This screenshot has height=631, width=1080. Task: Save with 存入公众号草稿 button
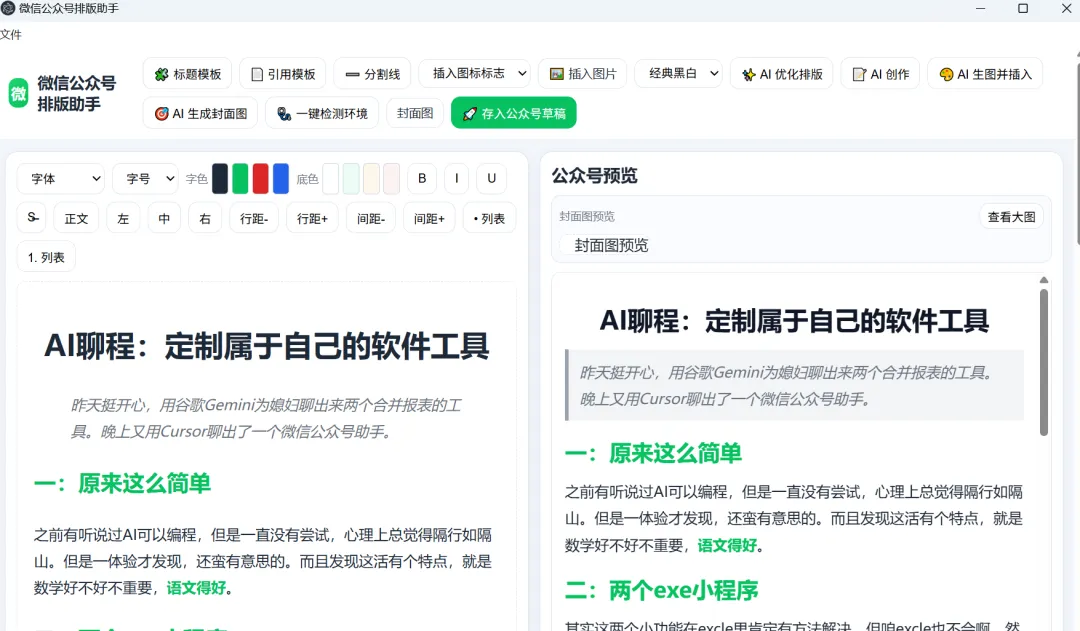point(514,113)
